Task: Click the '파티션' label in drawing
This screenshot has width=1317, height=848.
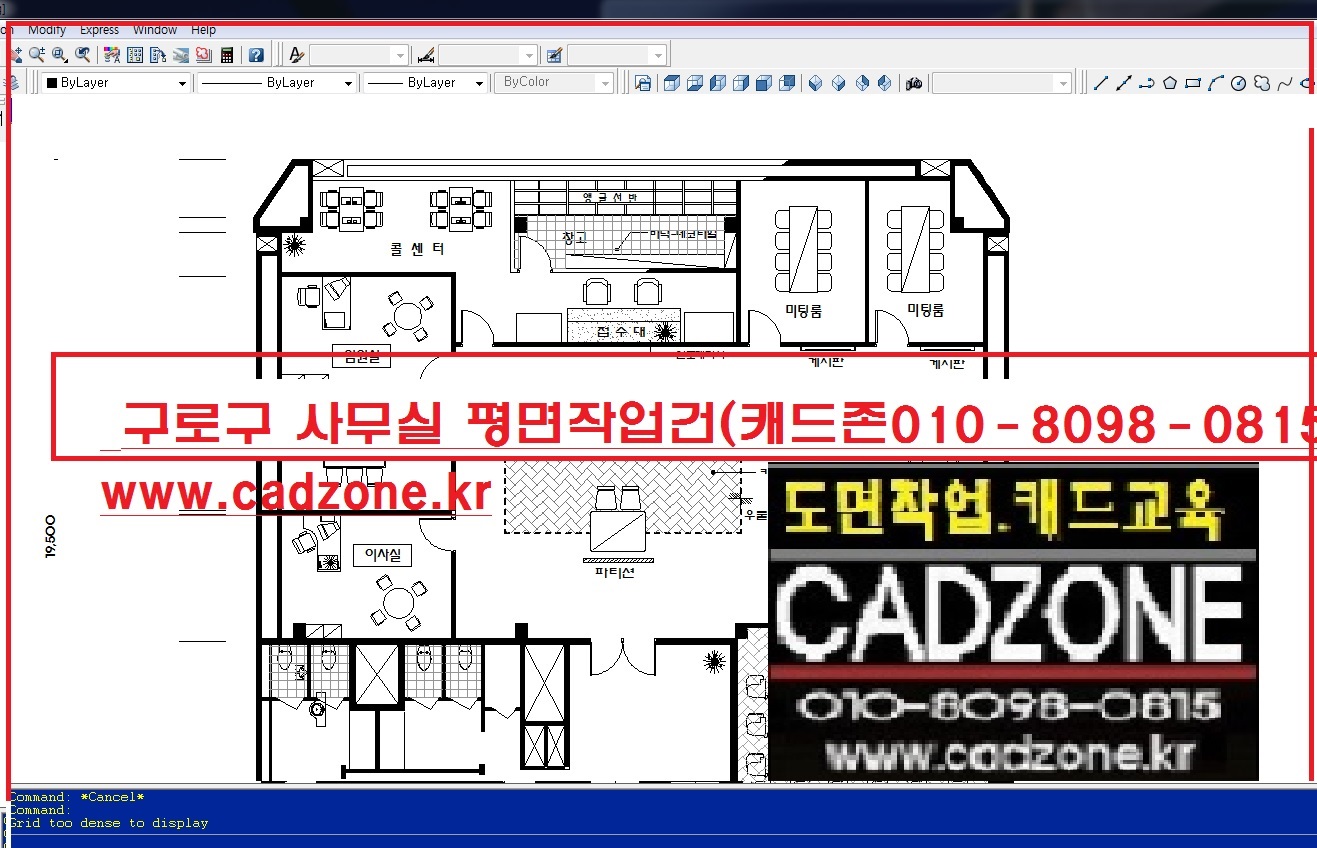Action: (x=614, y=573)
